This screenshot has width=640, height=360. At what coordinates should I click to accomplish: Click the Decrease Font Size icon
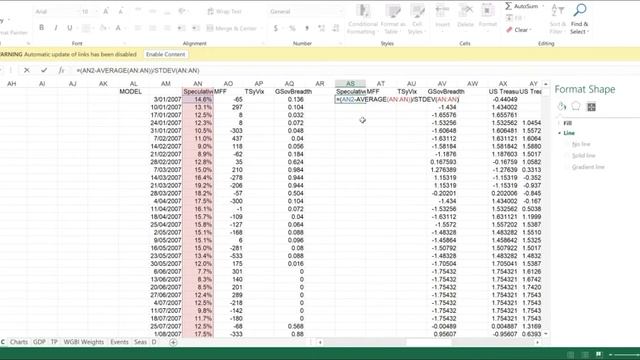121,11
